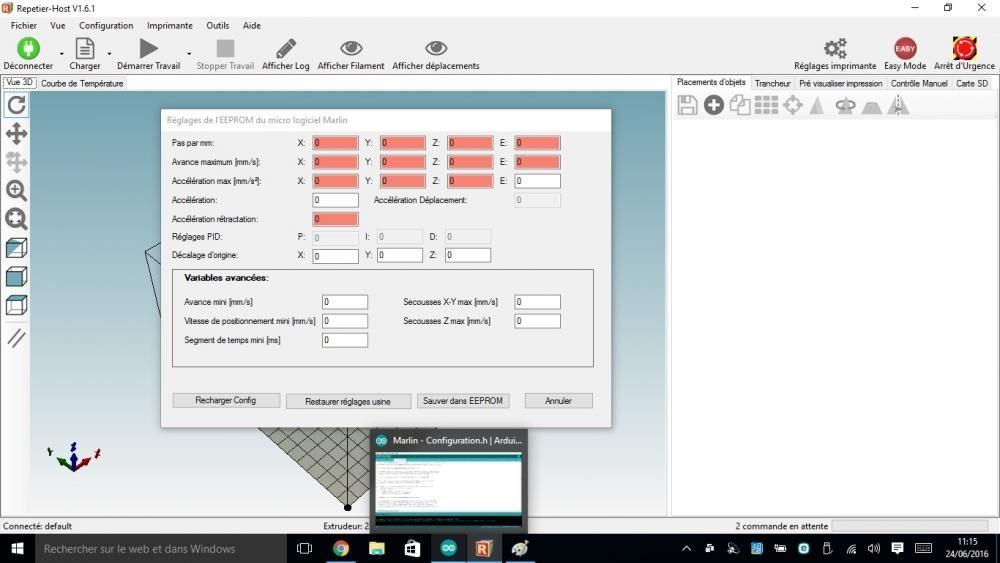This screenshot has height=563, width=1000.
Task: Select the move object tool
Action: (17, 162)
